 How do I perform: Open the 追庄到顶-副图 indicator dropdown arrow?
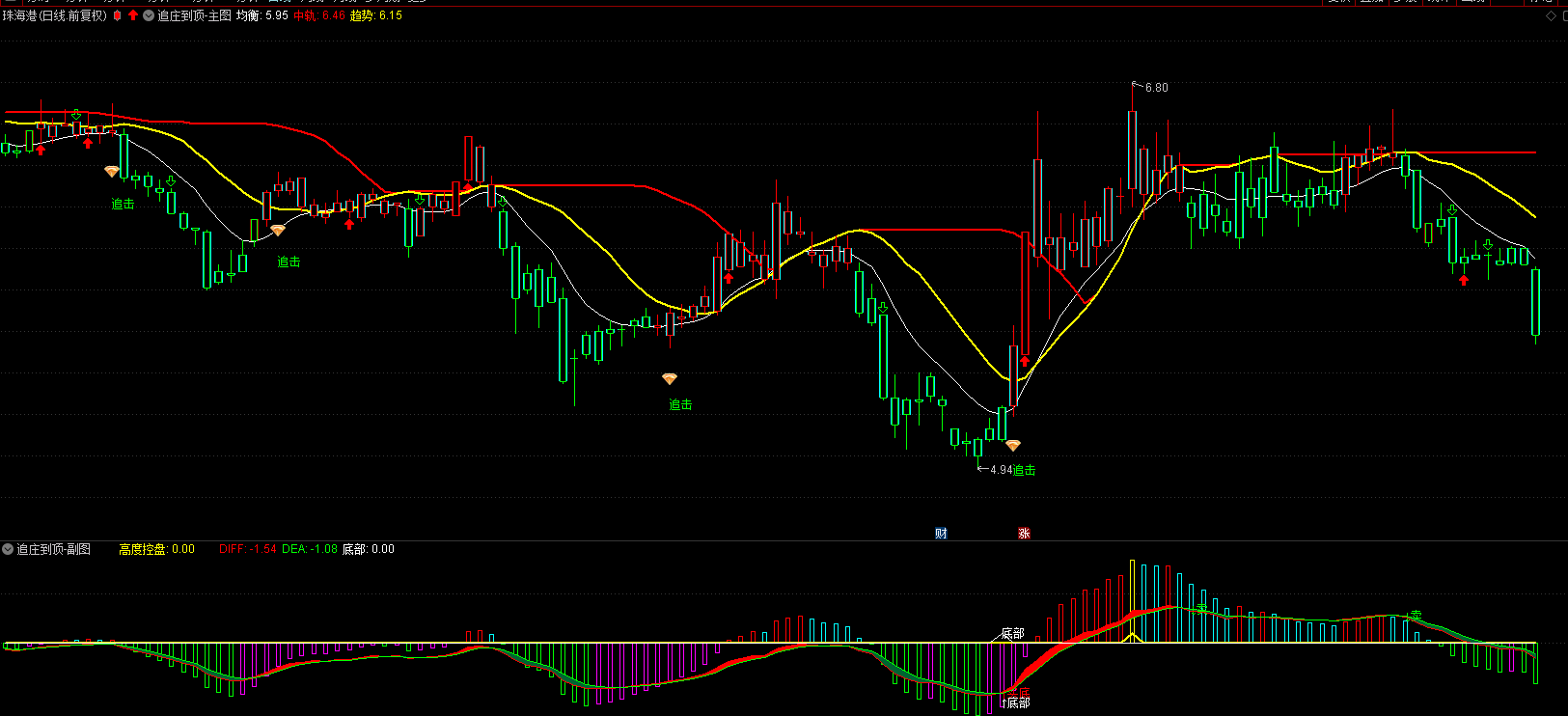(8, 549)
